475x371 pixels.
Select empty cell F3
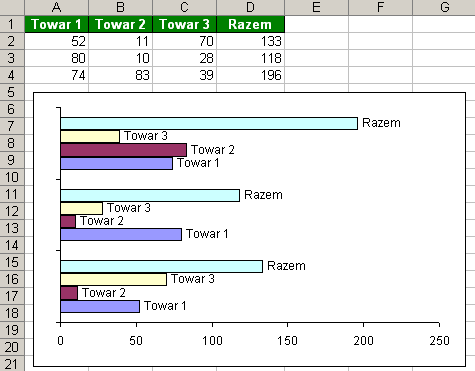[x=380, y=58]
